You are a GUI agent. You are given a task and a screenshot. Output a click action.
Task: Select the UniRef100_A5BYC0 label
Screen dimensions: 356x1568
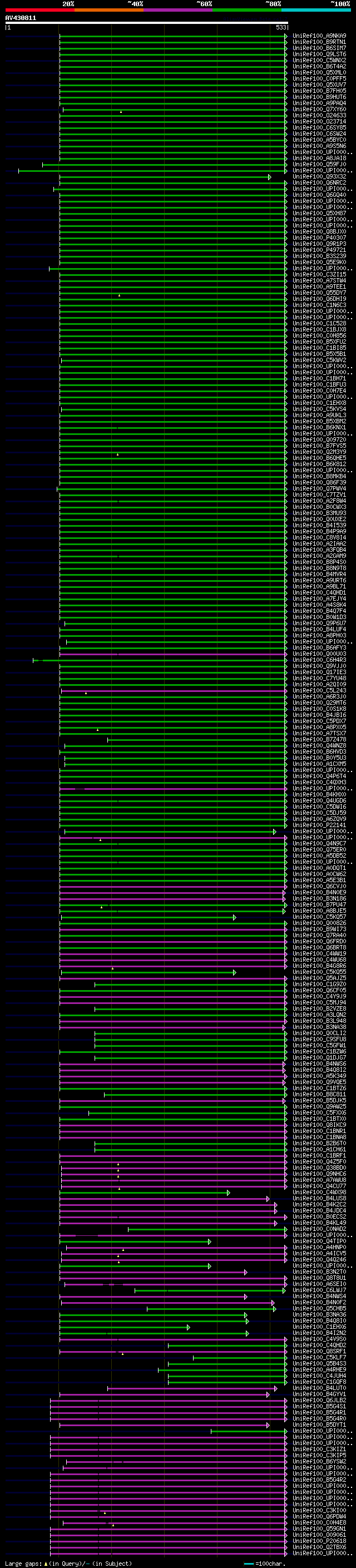coord(319,140)
